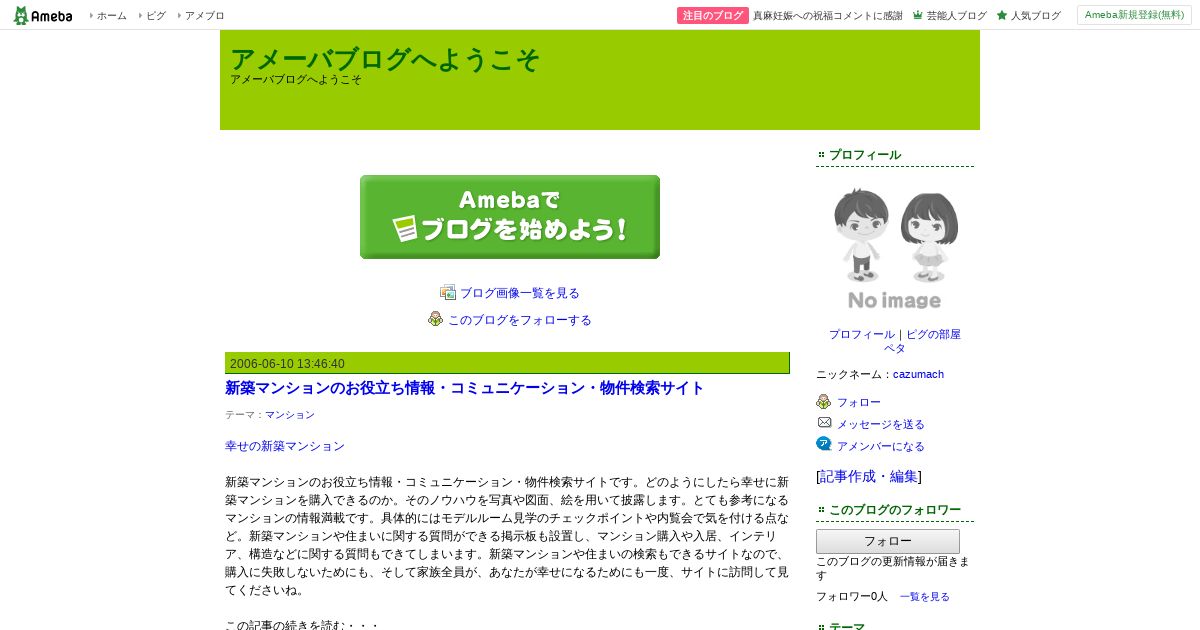Click the No image profile picture
This screenshot has width=1200, height=630.
[895, 247]
